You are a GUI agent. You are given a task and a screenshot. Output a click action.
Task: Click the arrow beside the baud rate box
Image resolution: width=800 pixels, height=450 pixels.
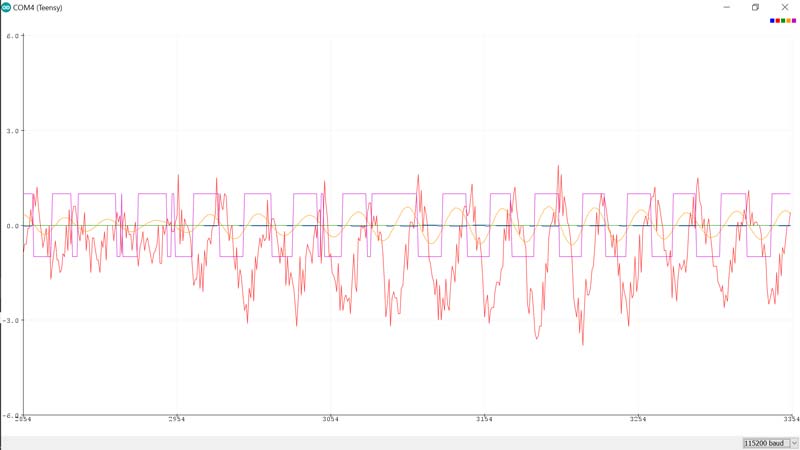(x=793, y=442)
